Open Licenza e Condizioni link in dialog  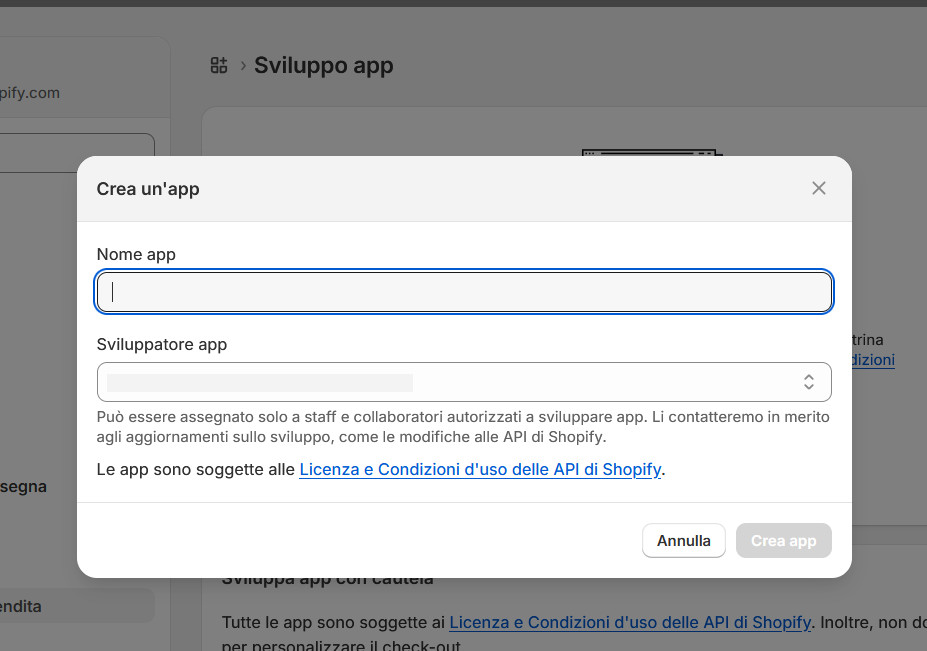tap(480, 469)
